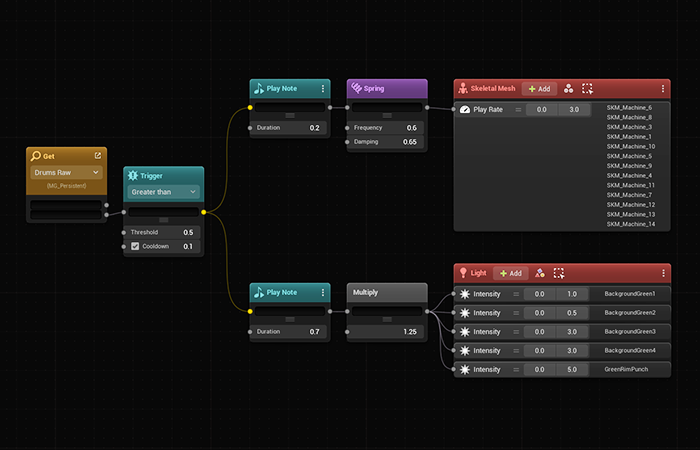Collapse handle under lower Play Note input
This screenshot has height=450, width=700.
coord(290,320)
